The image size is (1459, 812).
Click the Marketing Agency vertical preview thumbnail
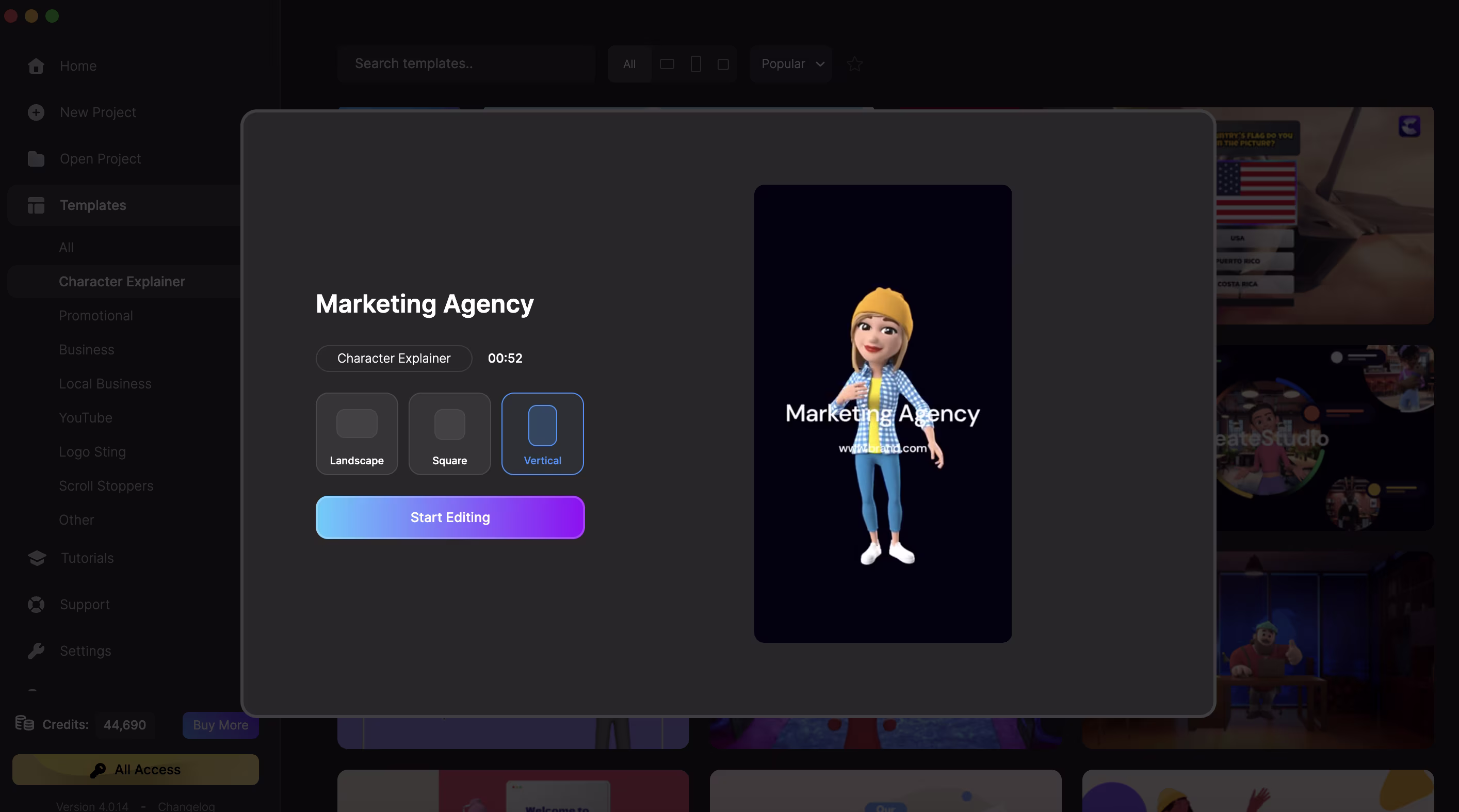(882, 413)
